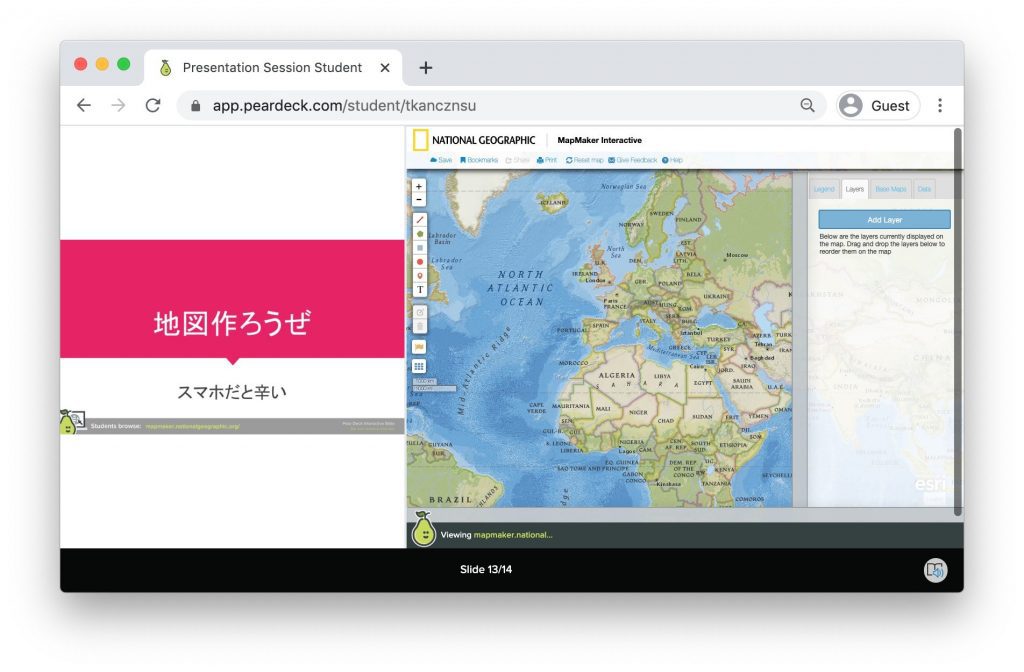Open the grid options icon
The width and height of the screenshot is (1024, 672).
click(x=420, y=366)
